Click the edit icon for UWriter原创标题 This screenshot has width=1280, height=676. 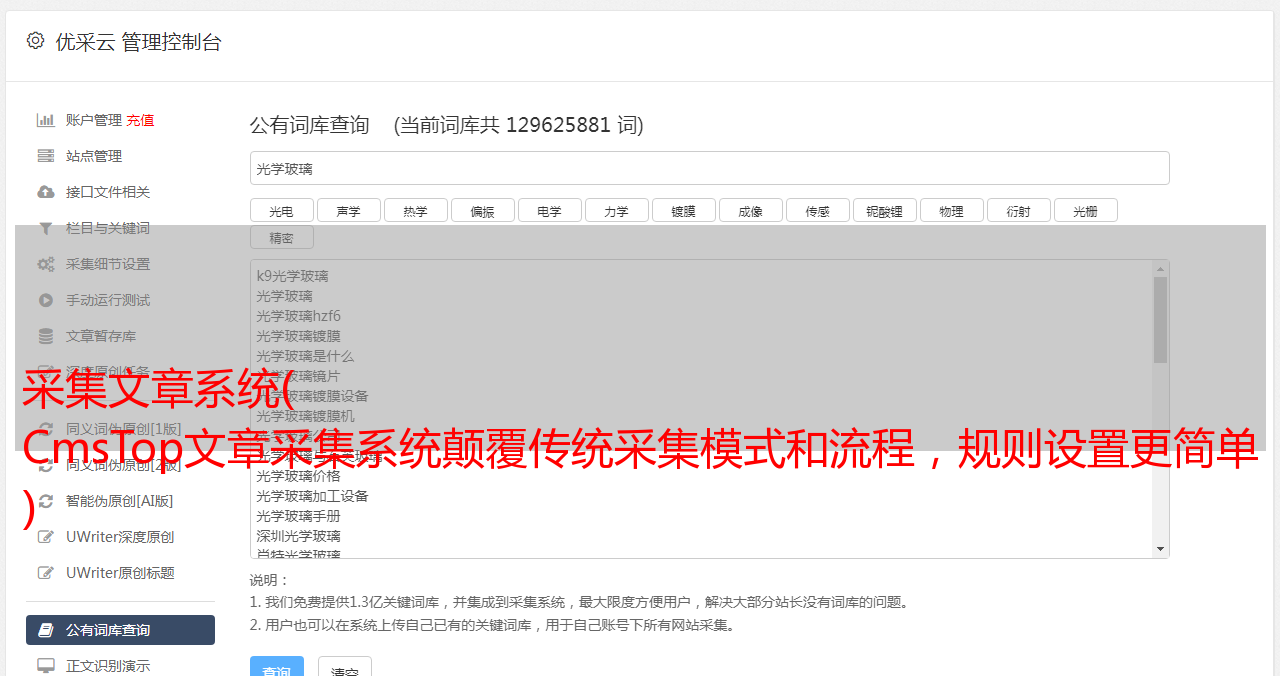click(46, 573)
